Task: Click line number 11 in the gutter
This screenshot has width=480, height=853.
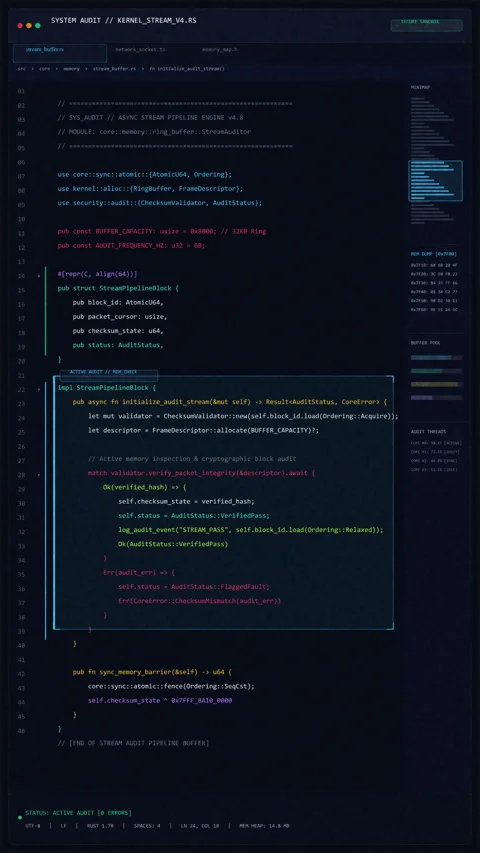Action: click(21, 233)
